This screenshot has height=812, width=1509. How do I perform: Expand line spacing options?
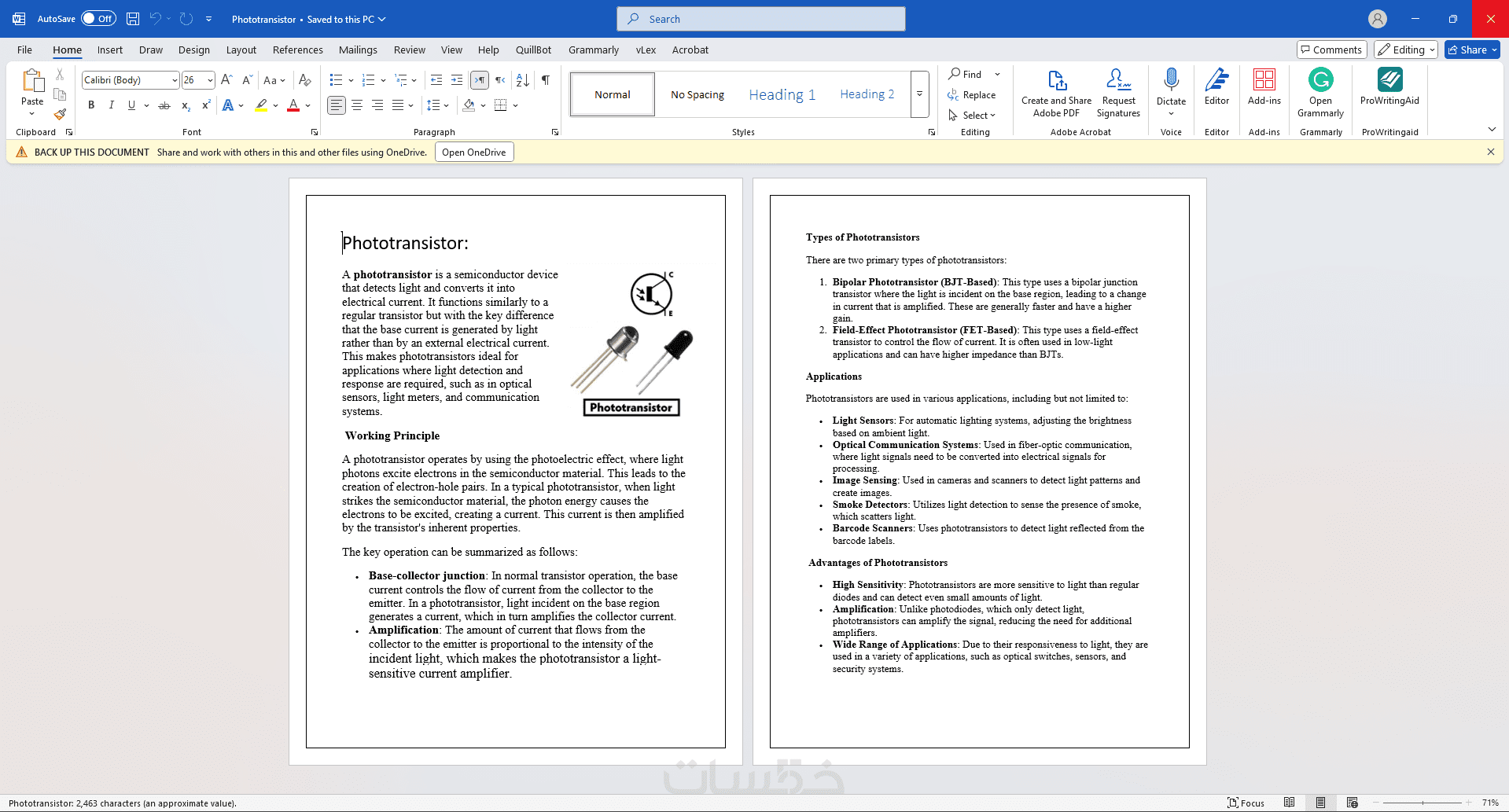click(x=437, y=105)
